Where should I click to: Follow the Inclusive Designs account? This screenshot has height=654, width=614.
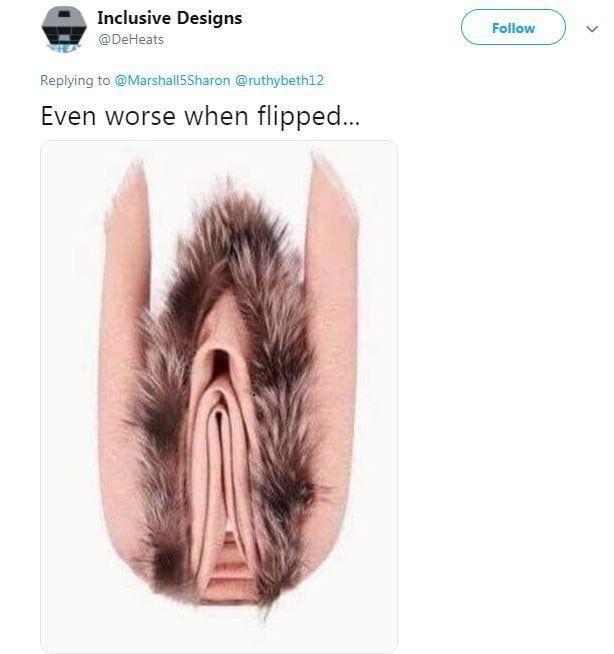(513, 28)
